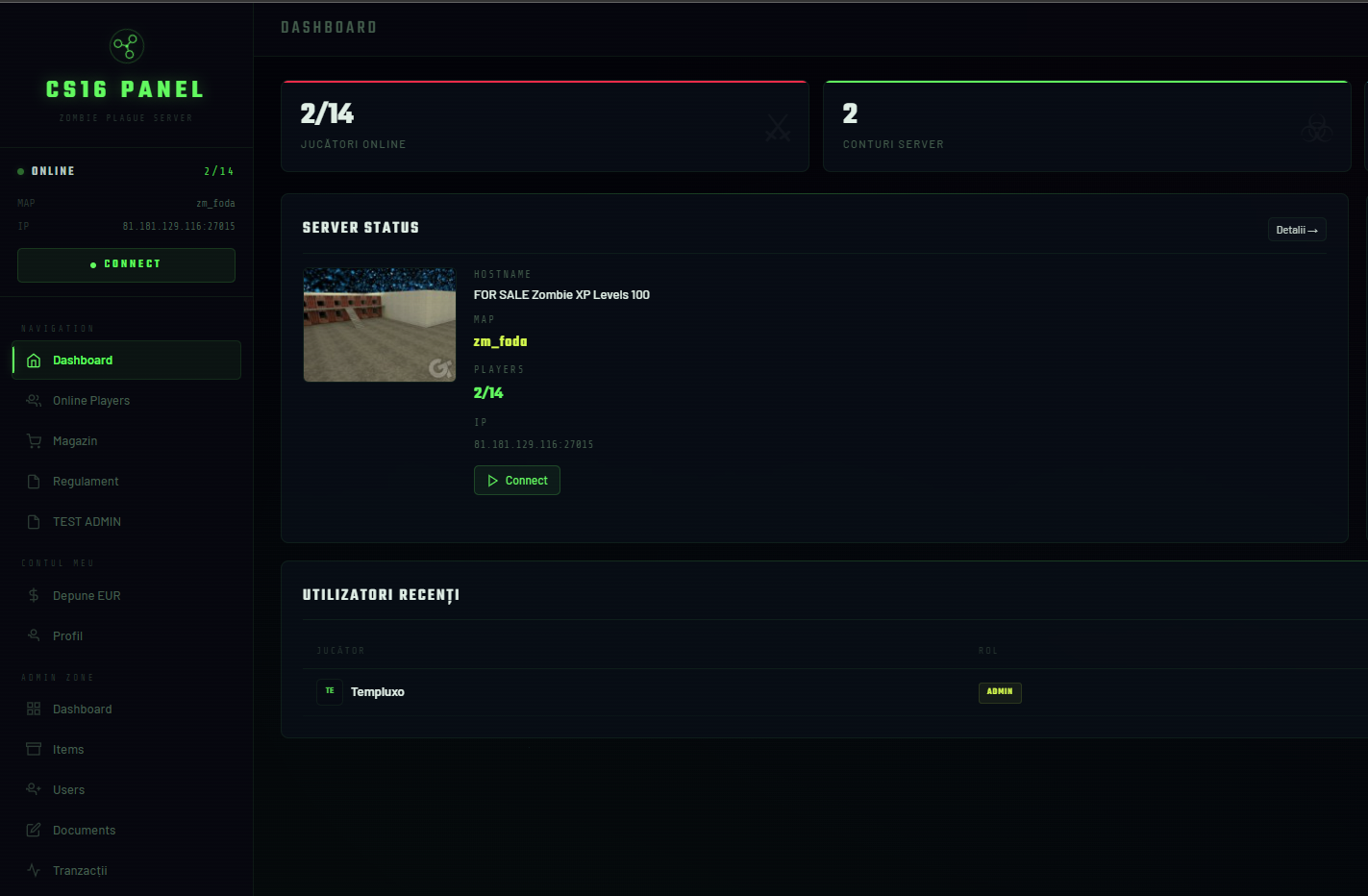Click the Conturi Server stat card
The image size is (1368, 896).
(1086, 127)
